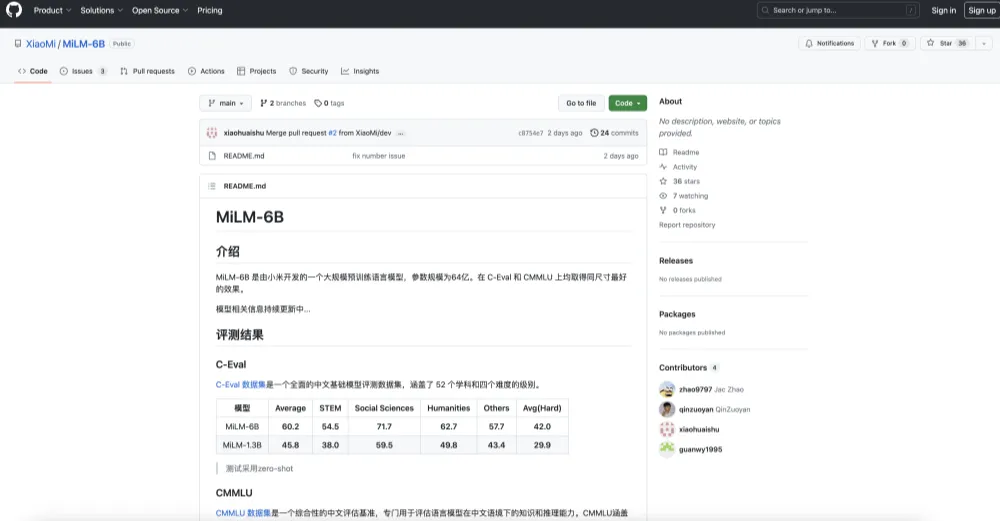Click the MiLM-1.3B table row cell
Screen dimensions: 1000x521
242,445
